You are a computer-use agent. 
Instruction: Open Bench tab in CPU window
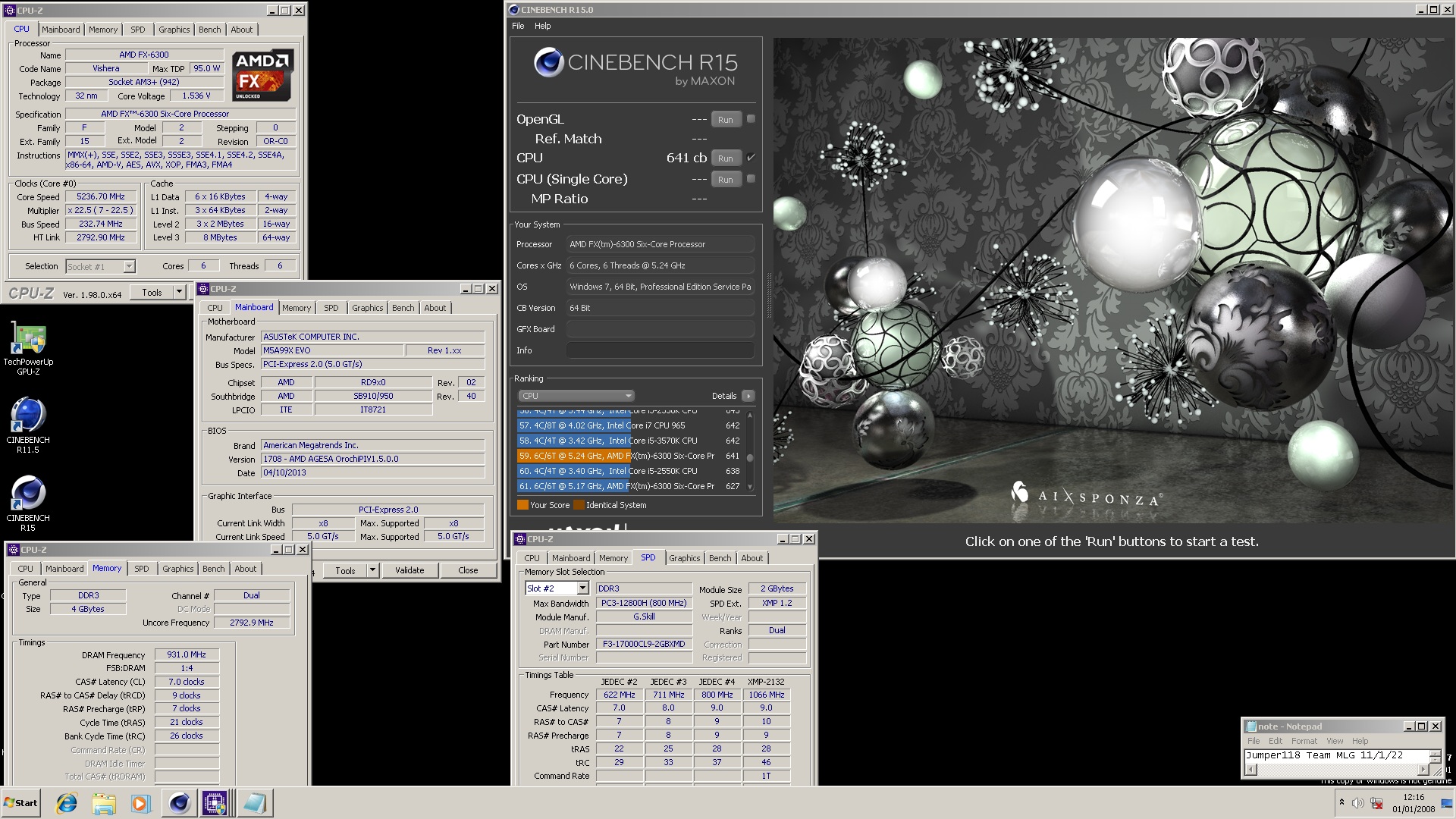(x=210, y=30)
